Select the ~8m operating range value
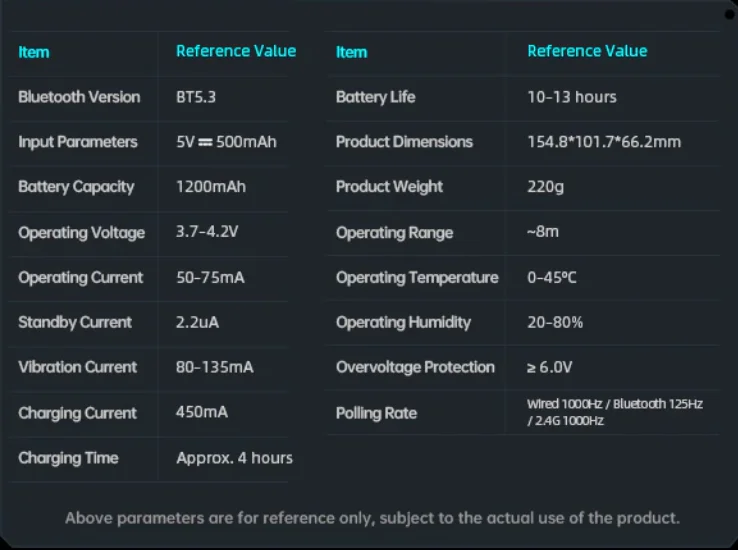Screen dimensions: 738x550 click(543, 233)
